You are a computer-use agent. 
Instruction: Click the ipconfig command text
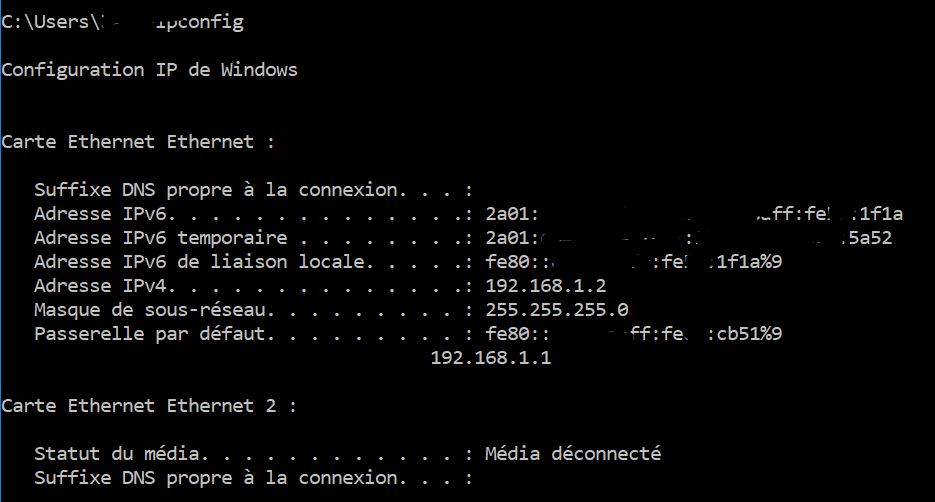pos(198,22)
